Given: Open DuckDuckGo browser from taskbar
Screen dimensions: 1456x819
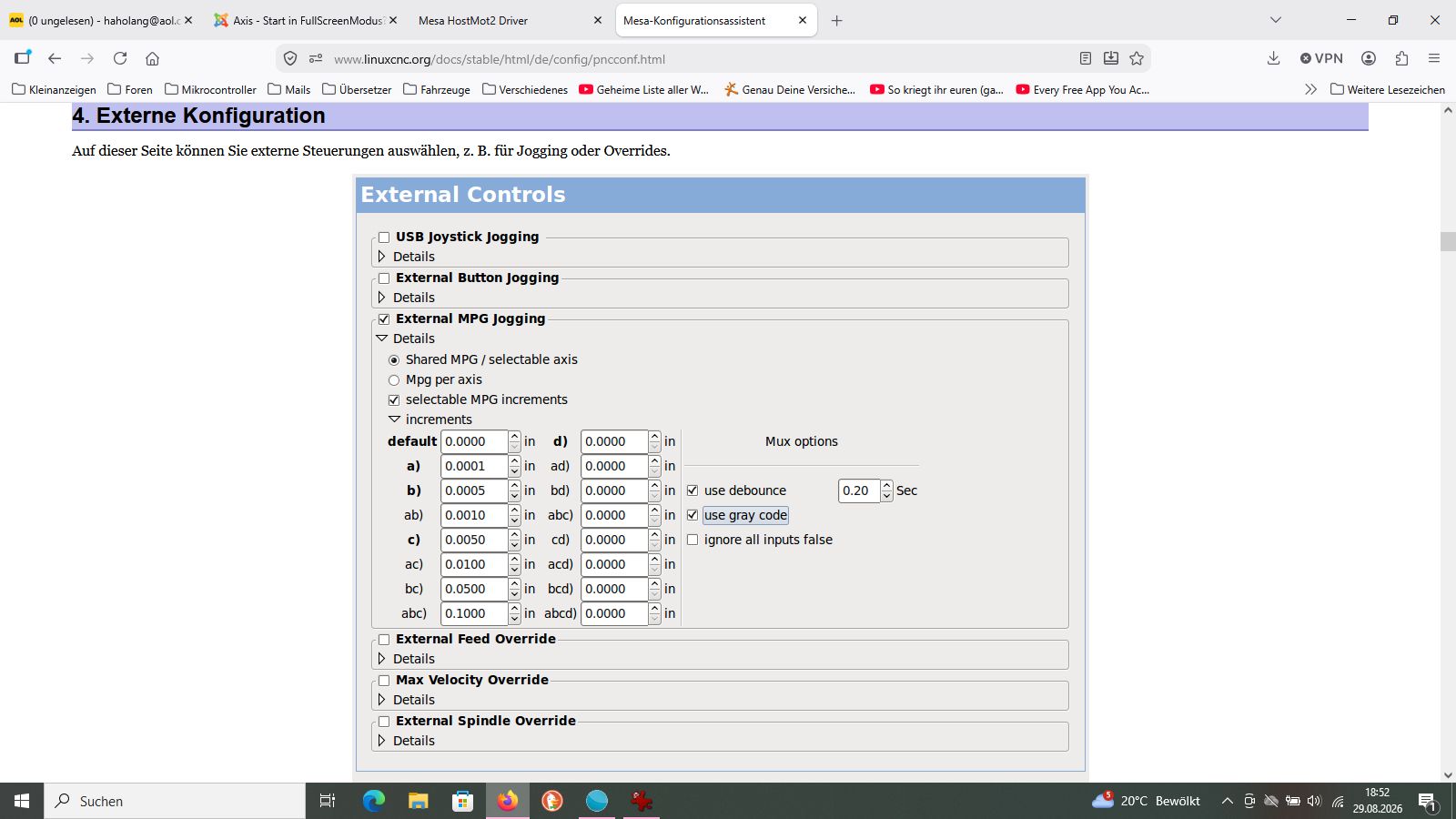Looking at the screenshot, I should pyautogui.click(x=552, y=801).
